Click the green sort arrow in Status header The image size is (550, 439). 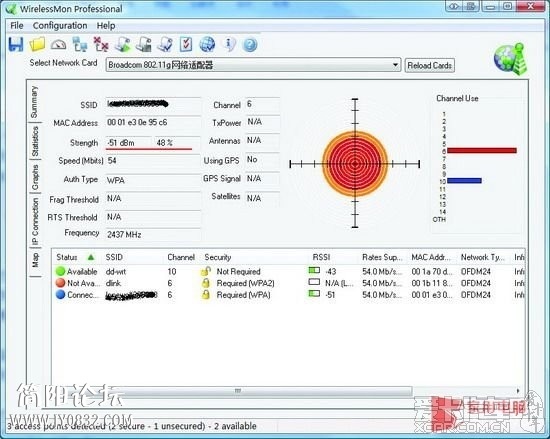[91, 257]
